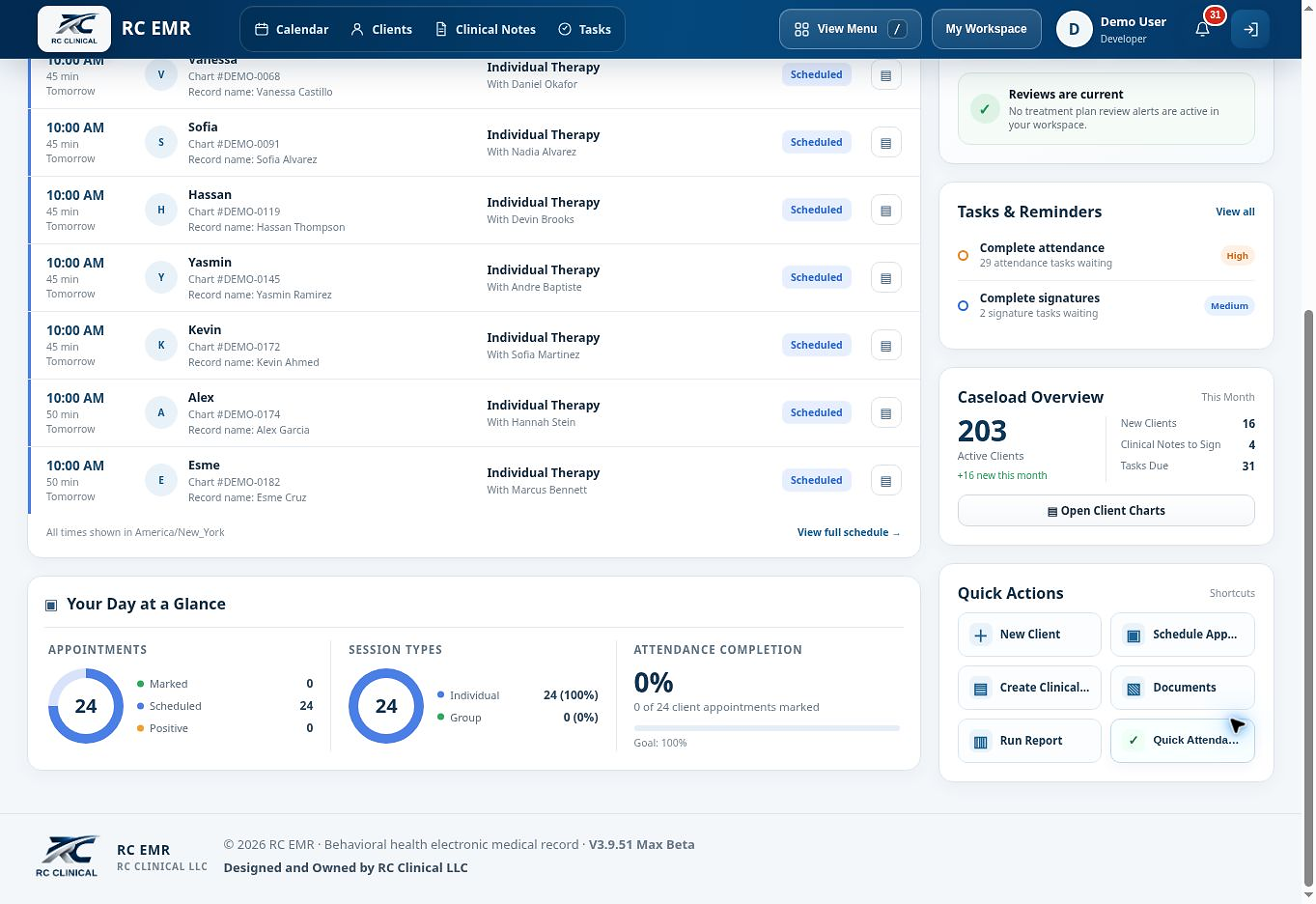Toggle Complete attendance task circle
The image size is (1316, 904).
963,256
